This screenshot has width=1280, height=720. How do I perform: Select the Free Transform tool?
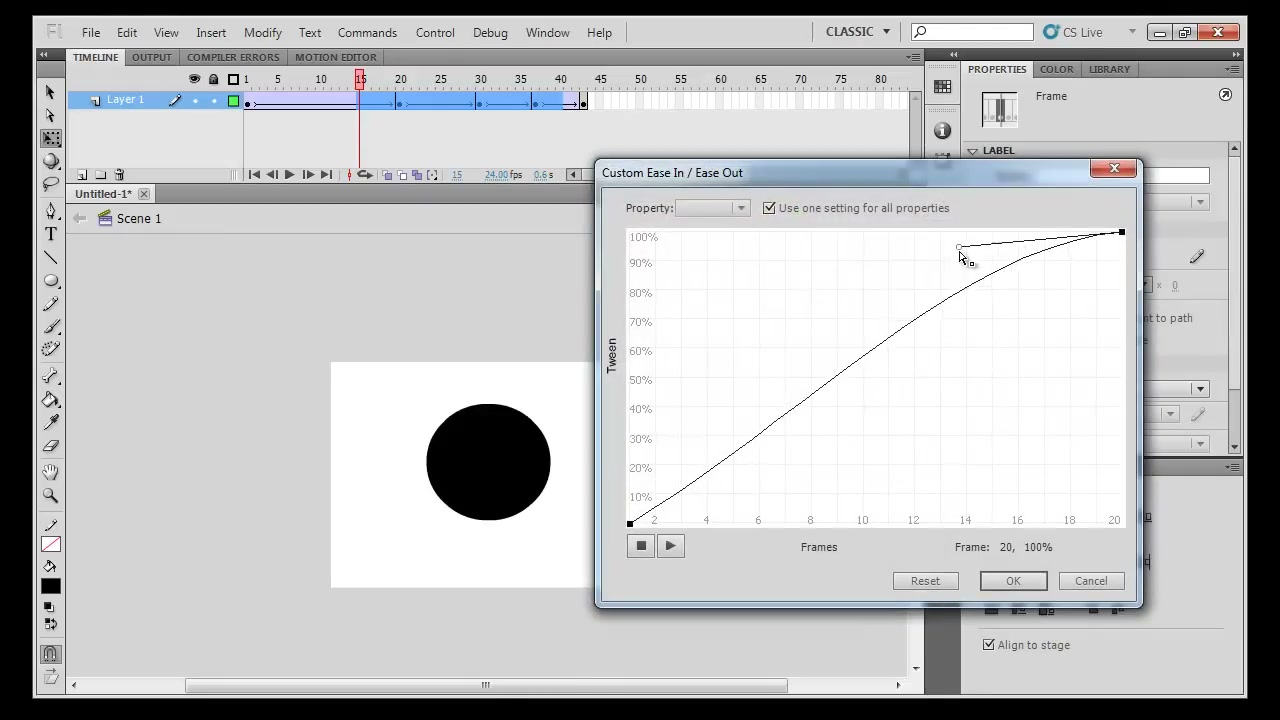(51, 138)
